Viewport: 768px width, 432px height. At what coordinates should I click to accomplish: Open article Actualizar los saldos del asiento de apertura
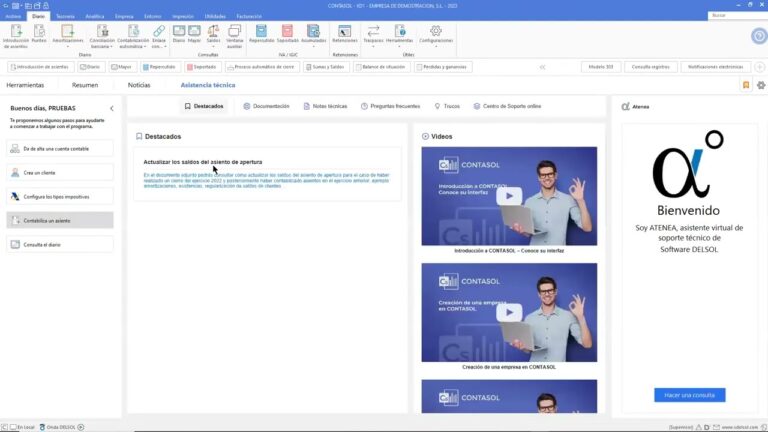coord(203,162)
